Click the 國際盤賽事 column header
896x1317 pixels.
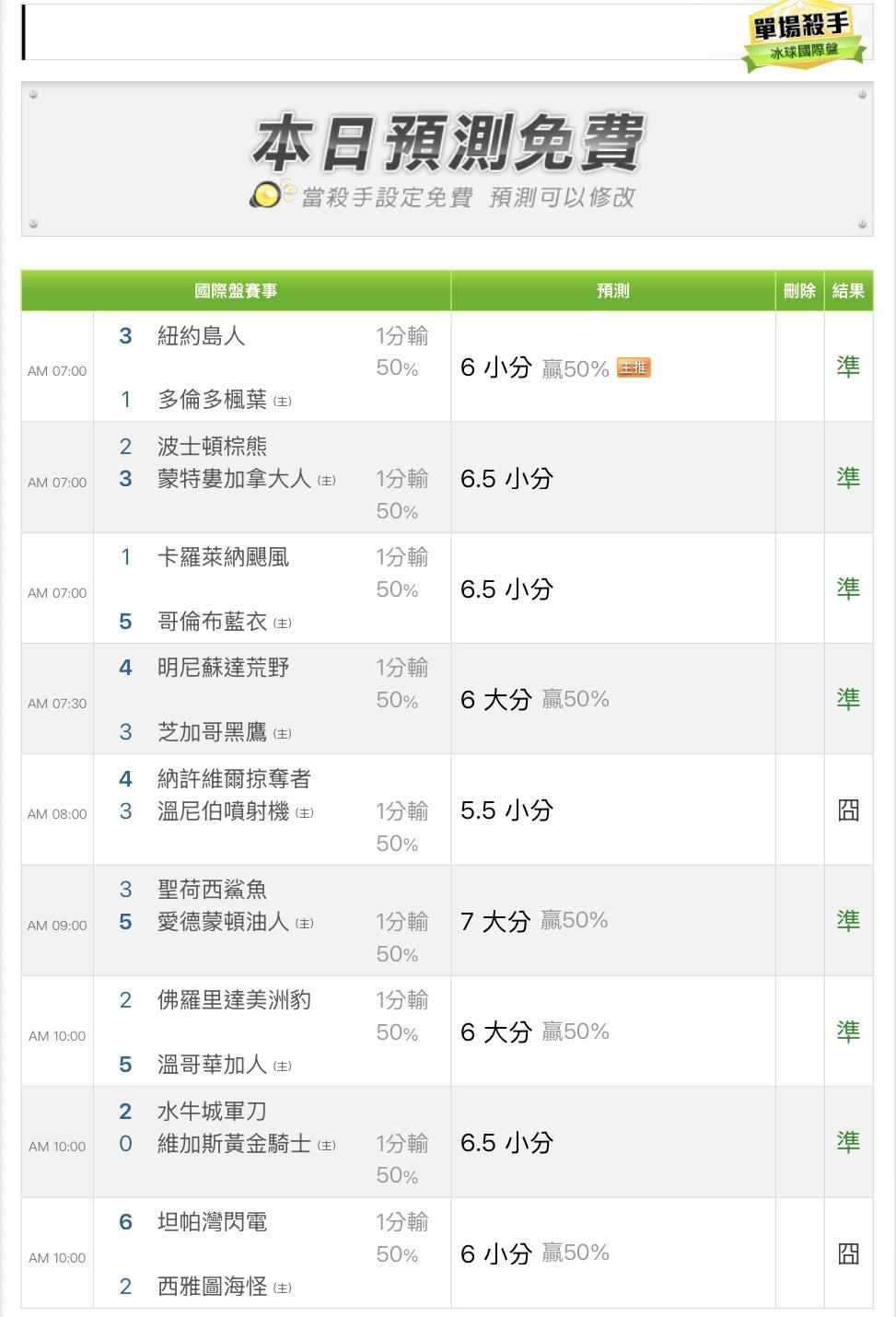(236, 291)
